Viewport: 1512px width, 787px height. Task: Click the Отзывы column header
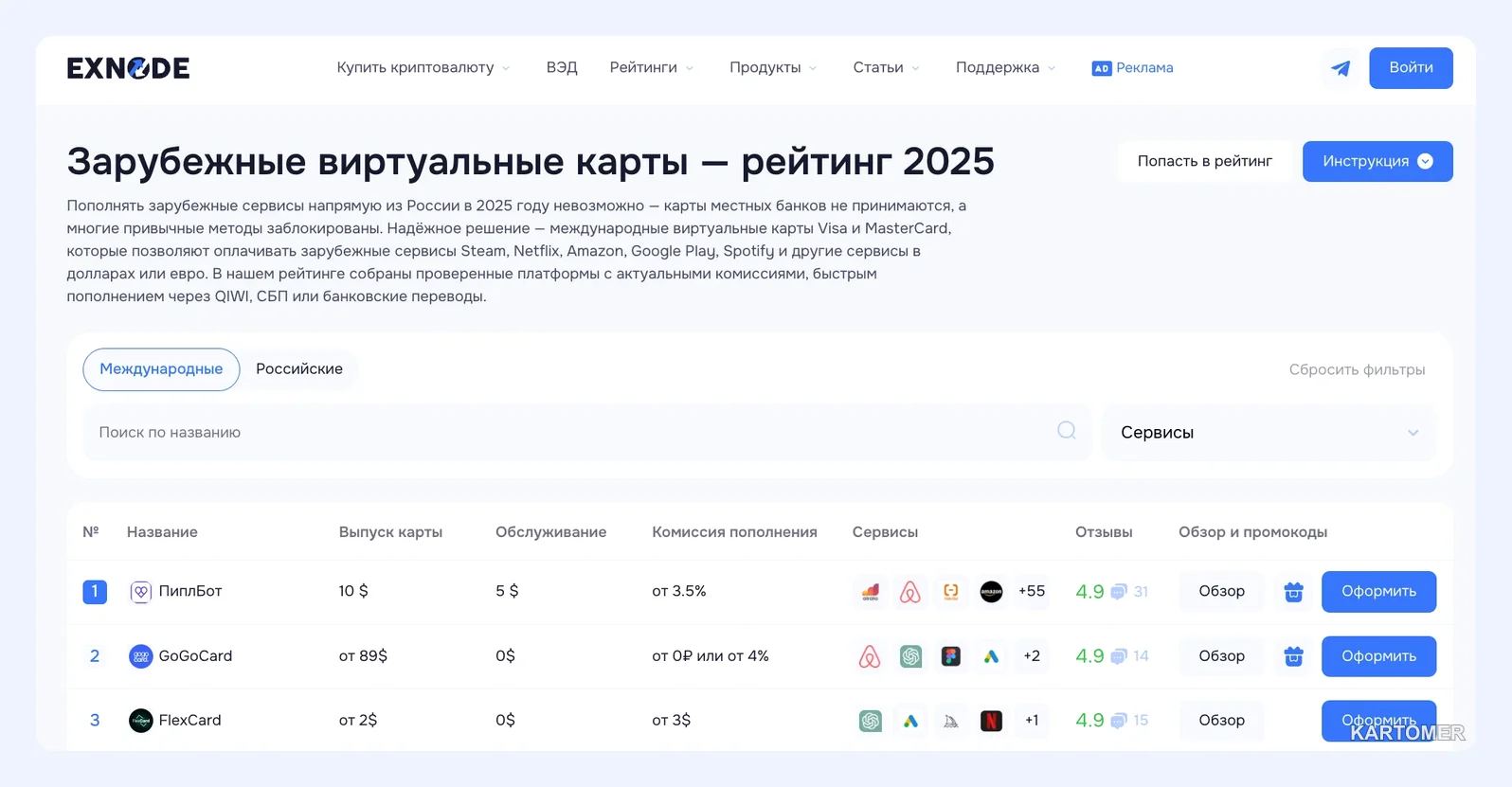[x=1104, y=532]
